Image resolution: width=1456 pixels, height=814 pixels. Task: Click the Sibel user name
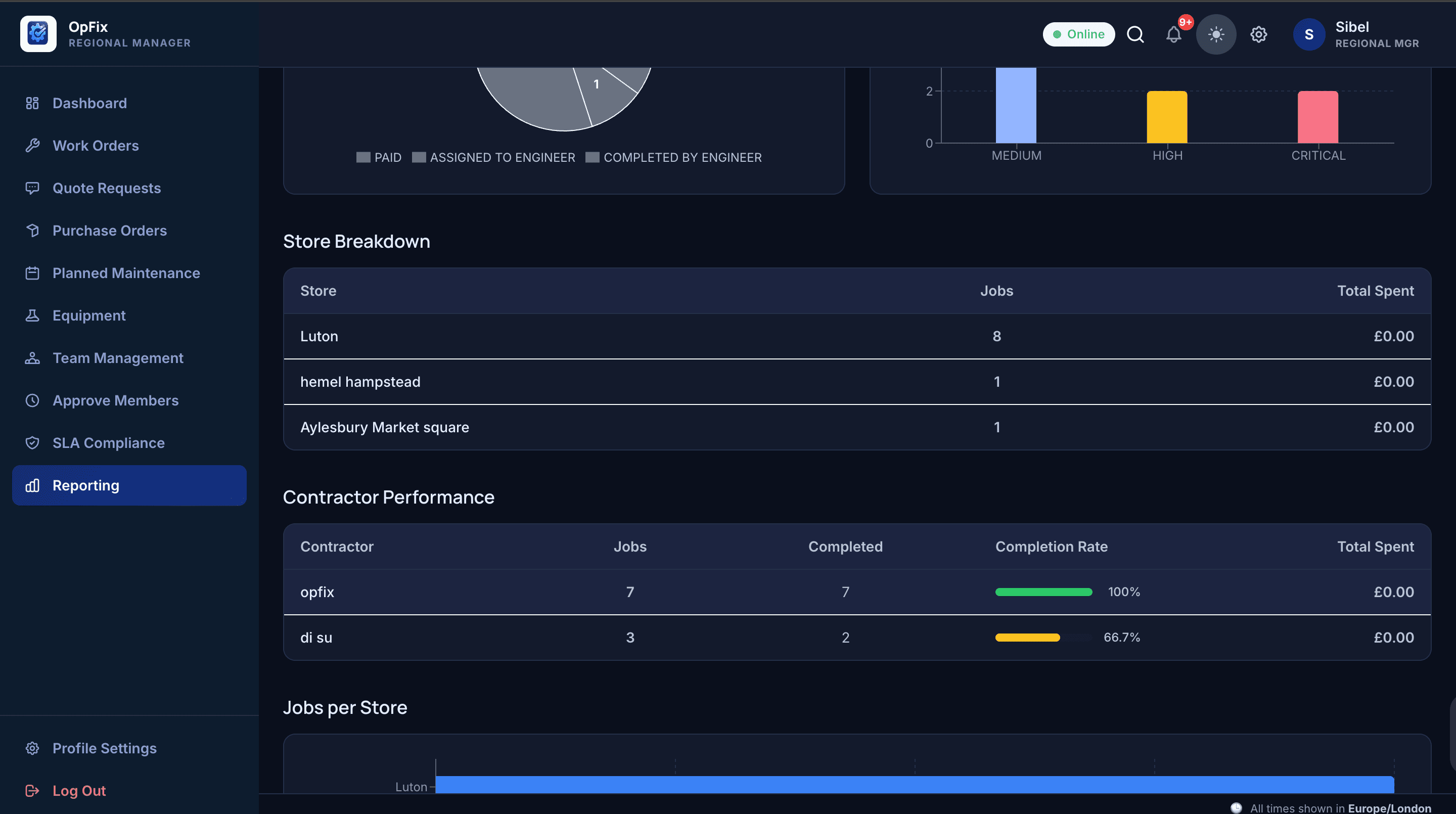(1352, 27)
